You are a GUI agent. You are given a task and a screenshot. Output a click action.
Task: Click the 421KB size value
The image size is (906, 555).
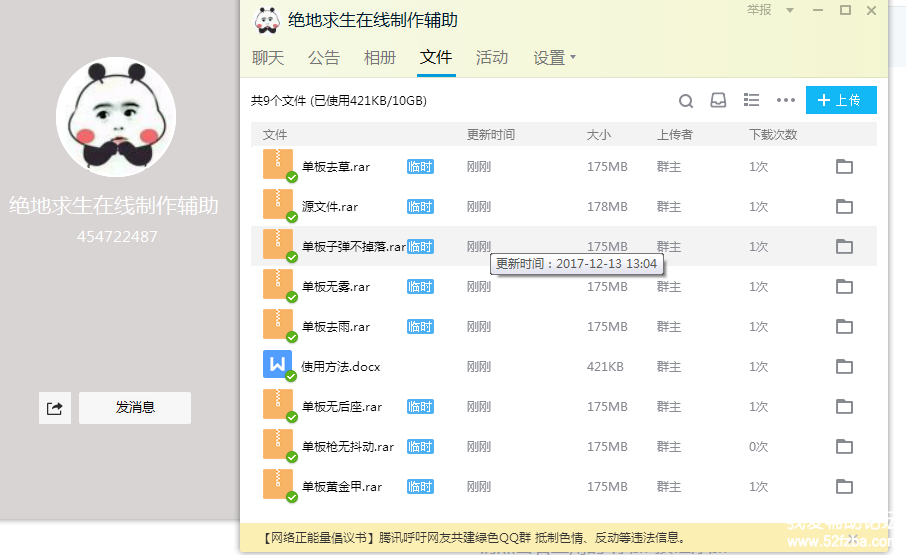point(605,367)
